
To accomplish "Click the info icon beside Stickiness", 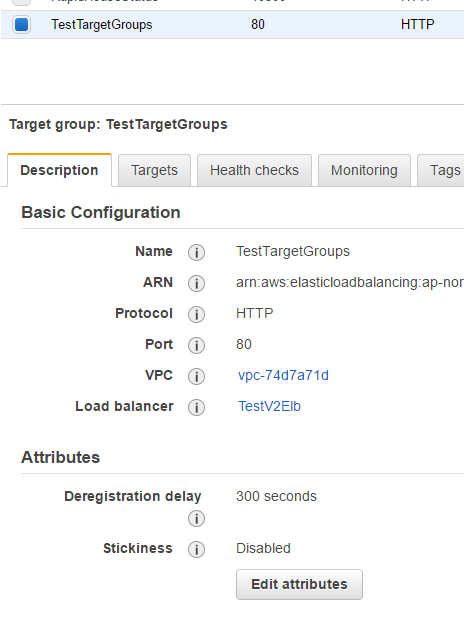I will [196, 549].
